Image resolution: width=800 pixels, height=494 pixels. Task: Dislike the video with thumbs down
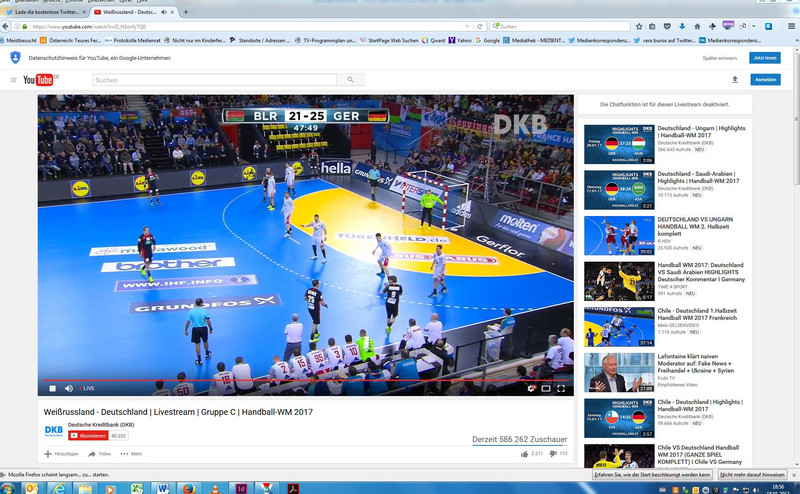(553, 454)
